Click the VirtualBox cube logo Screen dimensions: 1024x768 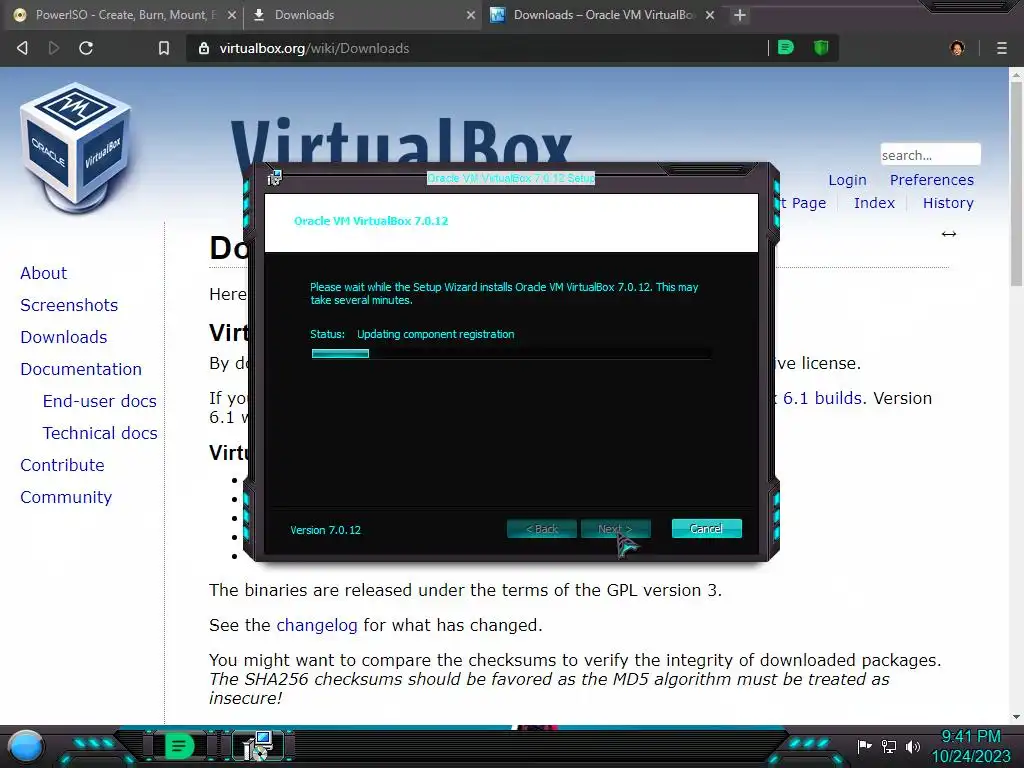coord(77,148)
